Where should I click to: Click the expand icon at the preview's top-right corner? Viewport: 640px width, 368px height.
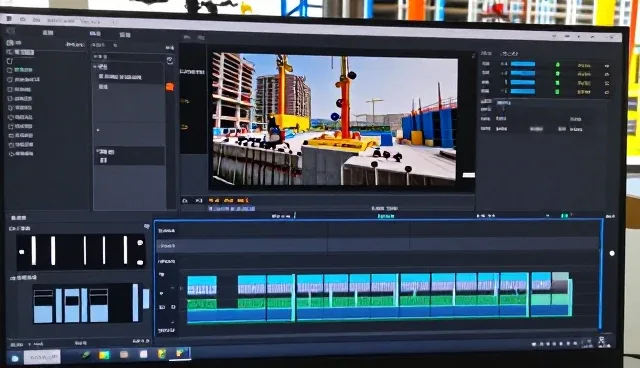473,55
